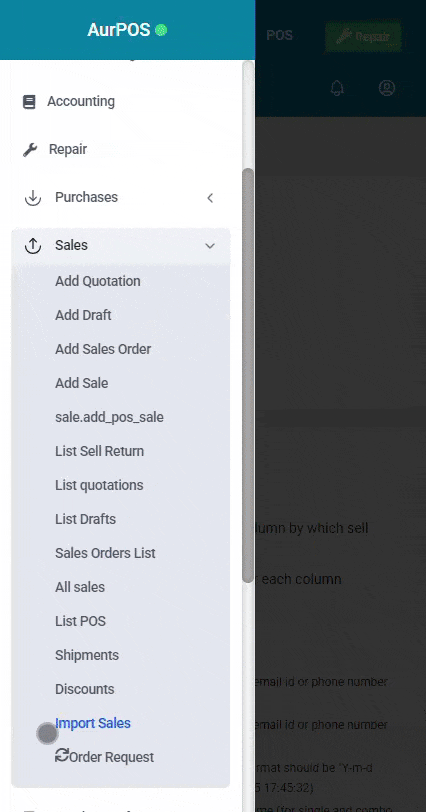Click the refresh icon beside Order Request
The width and height of the screenshot is (426, 812).
pos(62,755)
